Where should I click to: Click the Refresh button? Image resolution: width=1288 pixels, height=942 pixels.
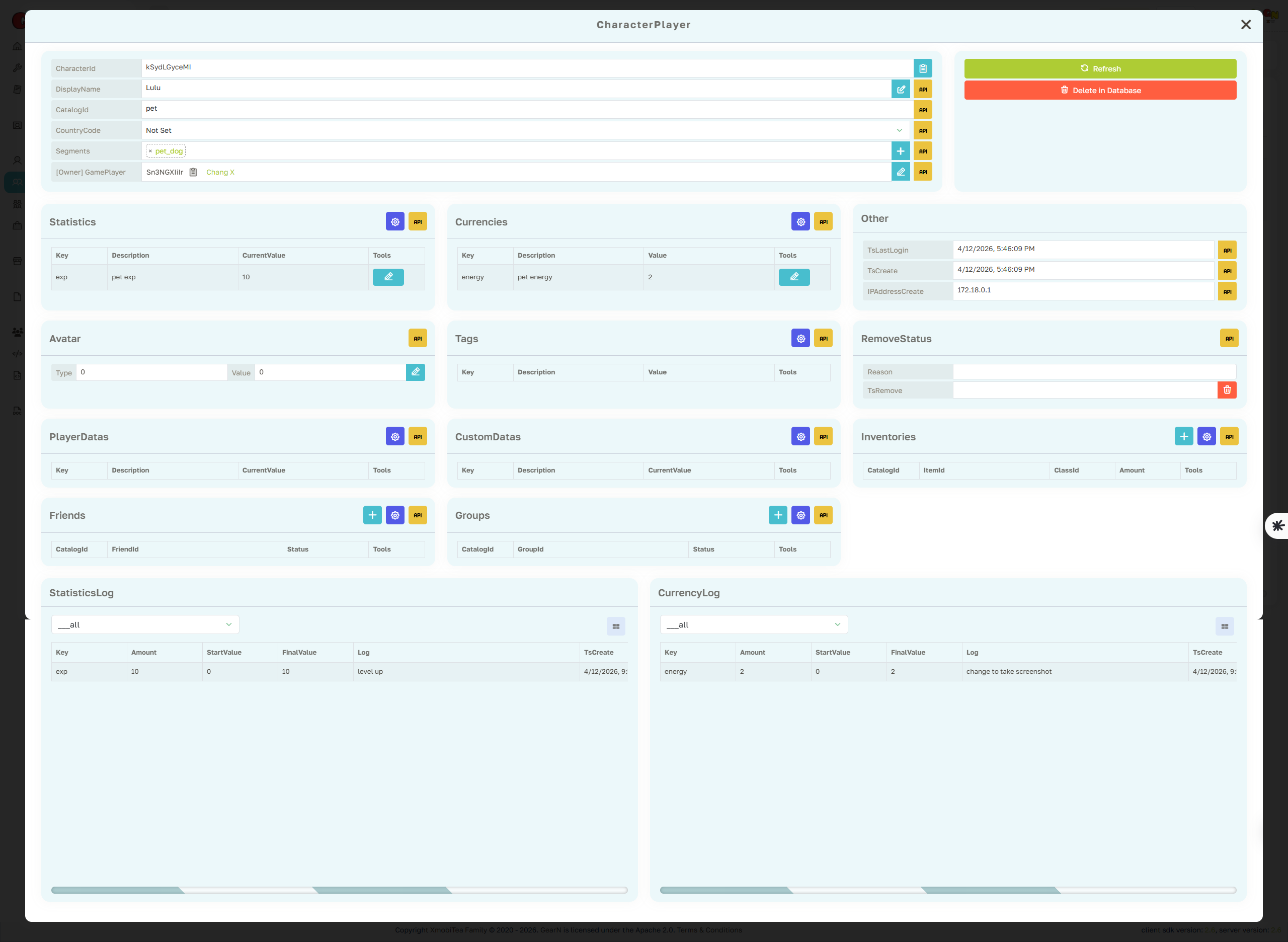(x=1100, y=68)
